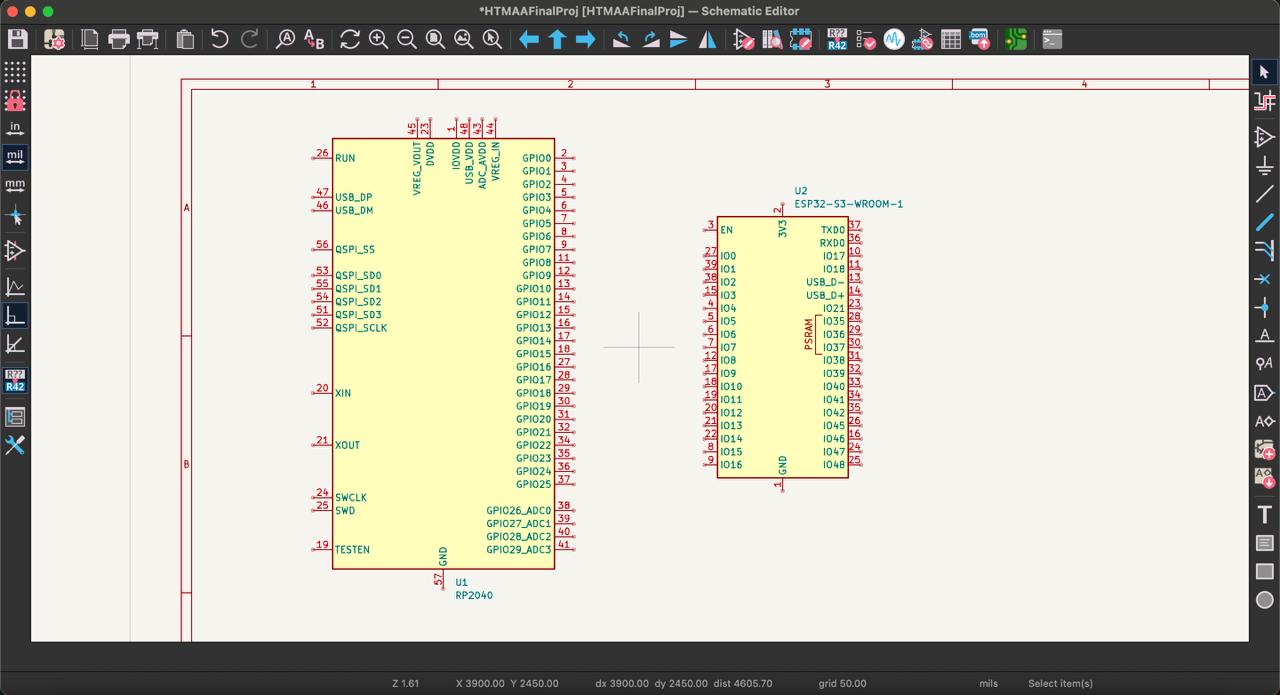
Task: Click the Save schematic icon
Action: (17, 40)
